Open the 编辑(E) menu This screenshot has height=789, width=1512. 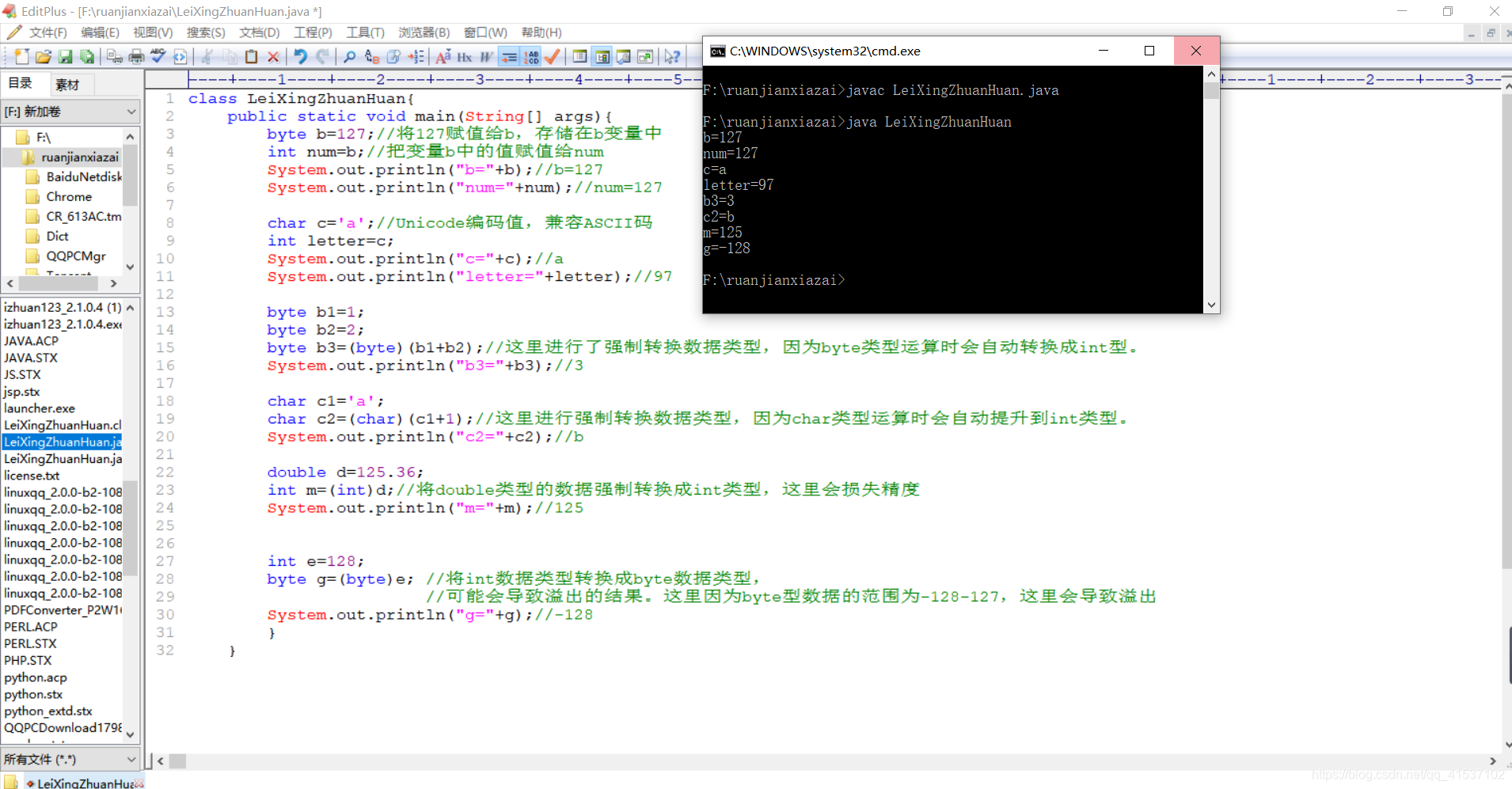(x=100, y=32)
